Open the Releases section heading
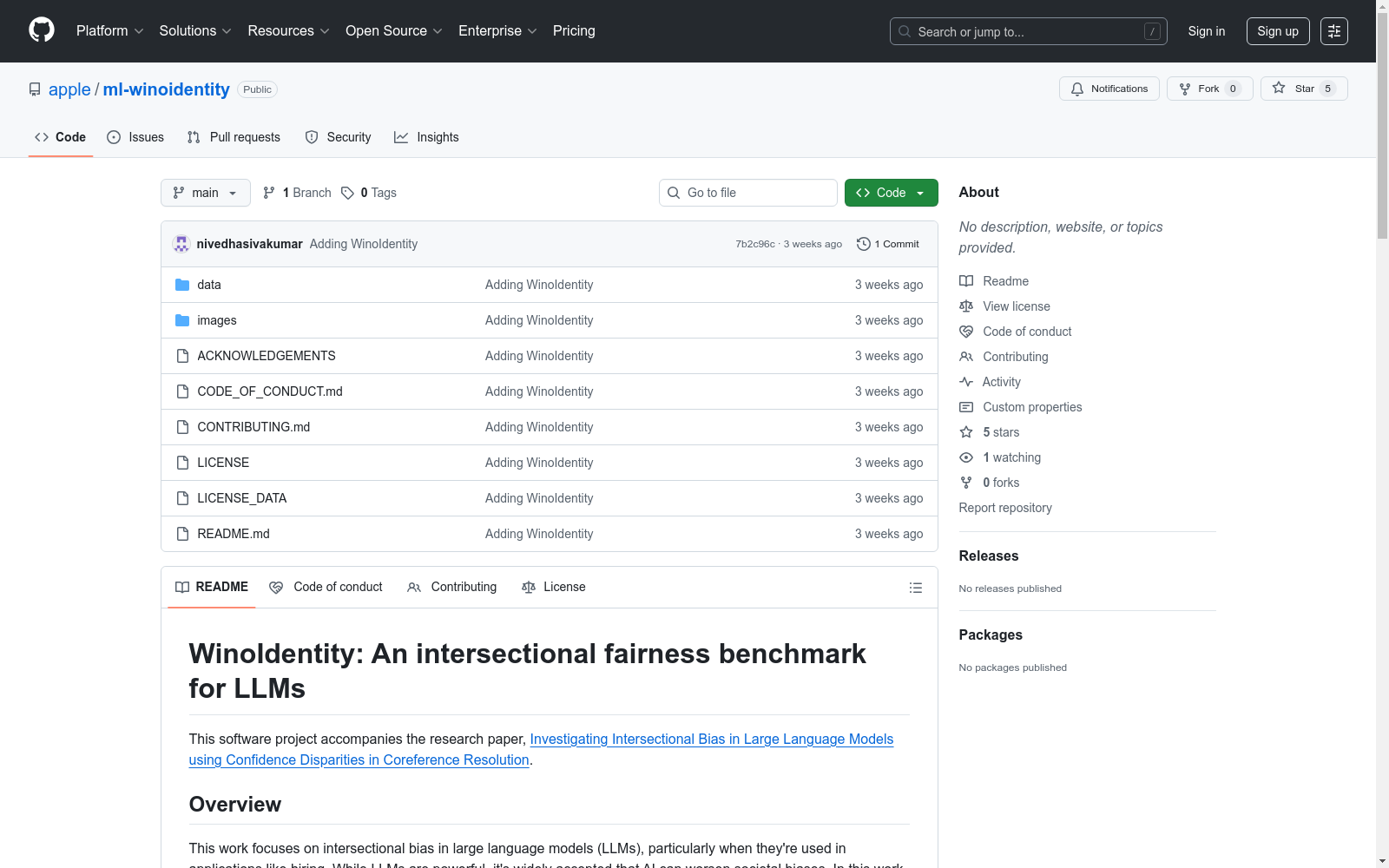Image resolution: width=1389 pixels, height=868 pixels. tap(989, 556)
